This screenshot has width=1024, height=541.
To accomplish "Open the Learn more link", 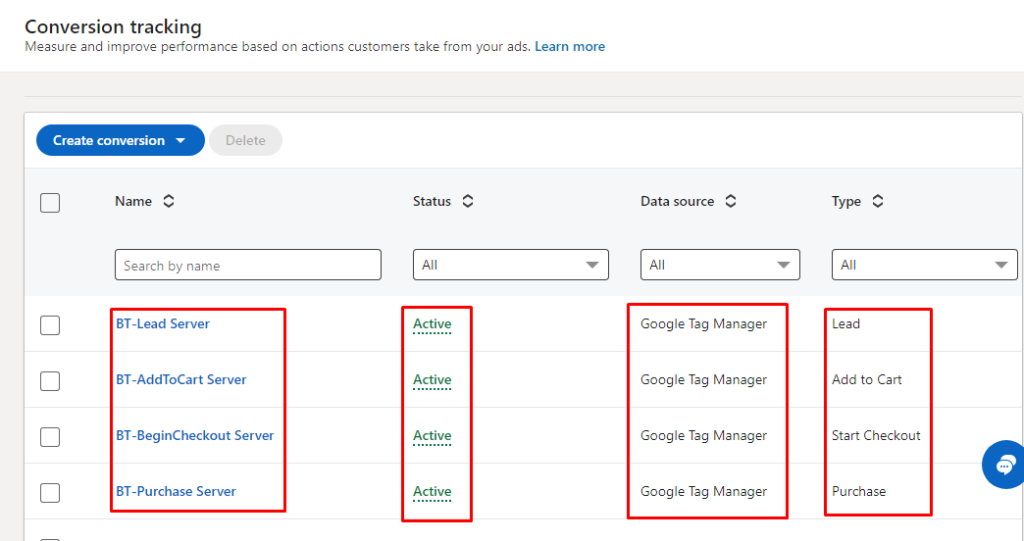I will coord(569,46).
